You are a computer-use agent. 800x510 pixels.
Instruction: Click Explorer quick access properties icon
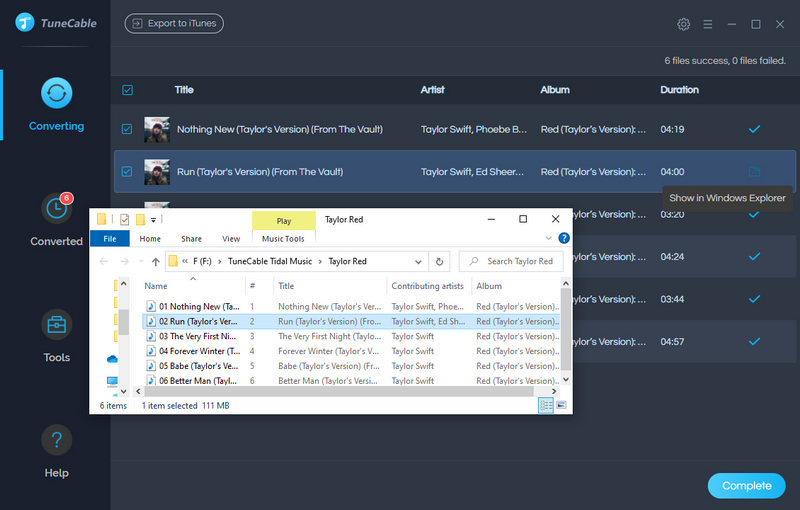(124, 219)
